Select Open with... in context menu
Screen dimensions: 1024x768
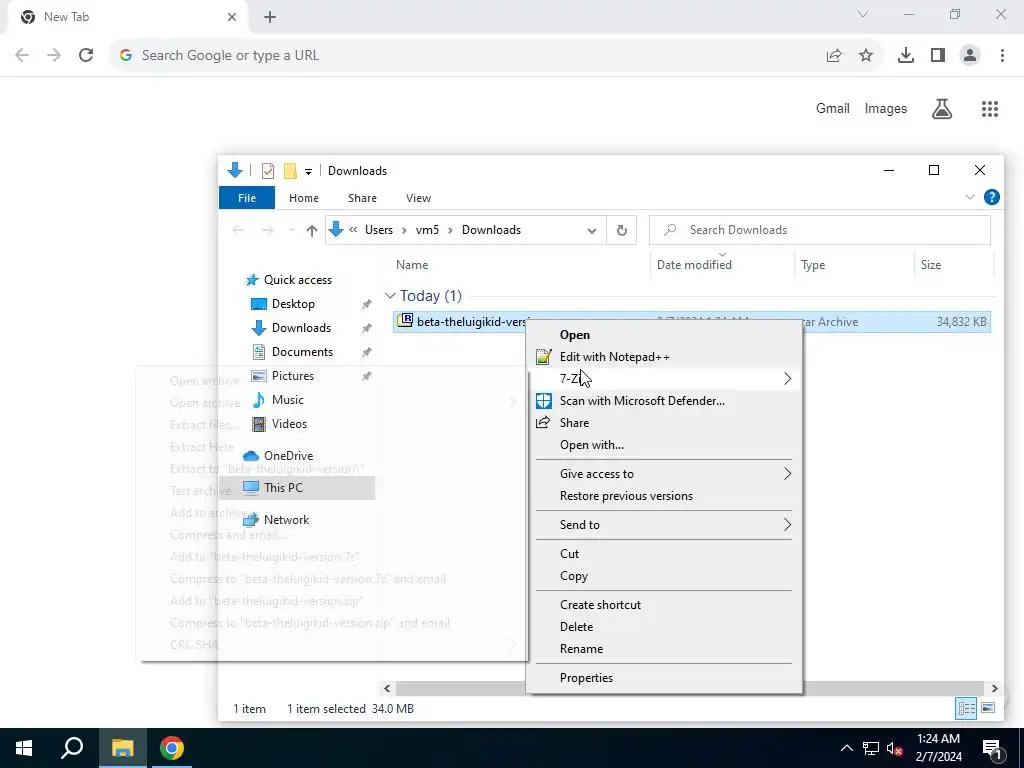pyautogui.click(x=664, y=445)
